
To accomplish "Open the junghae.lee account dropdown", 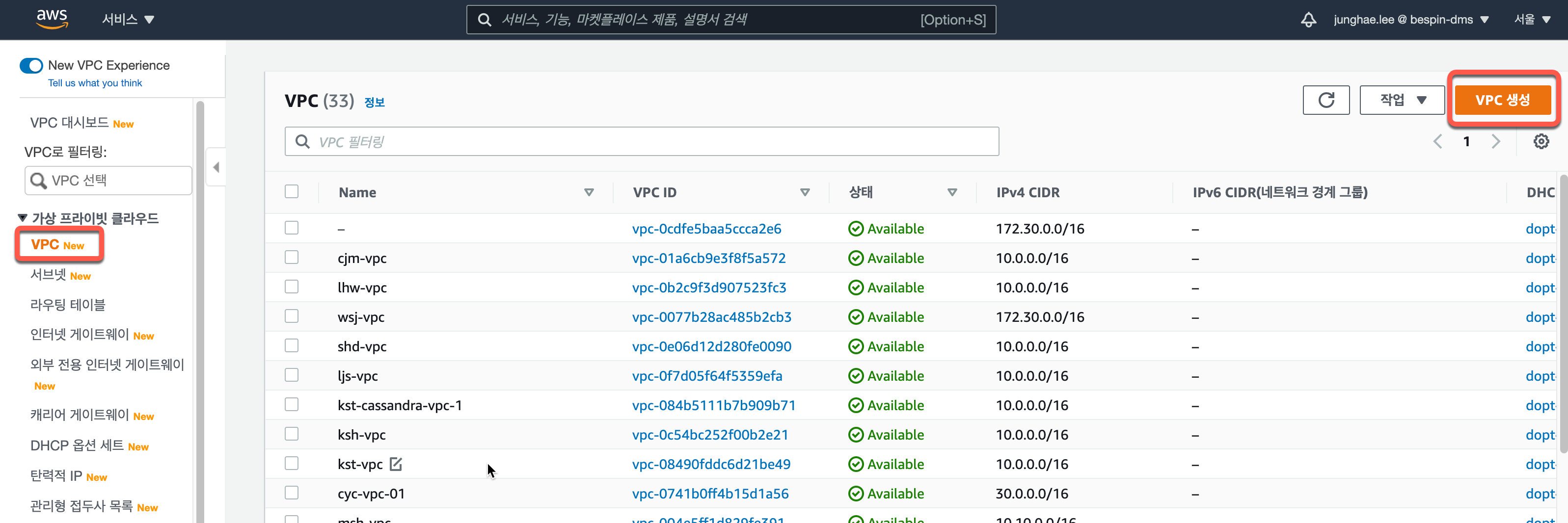I will [x=1410, y=20].
